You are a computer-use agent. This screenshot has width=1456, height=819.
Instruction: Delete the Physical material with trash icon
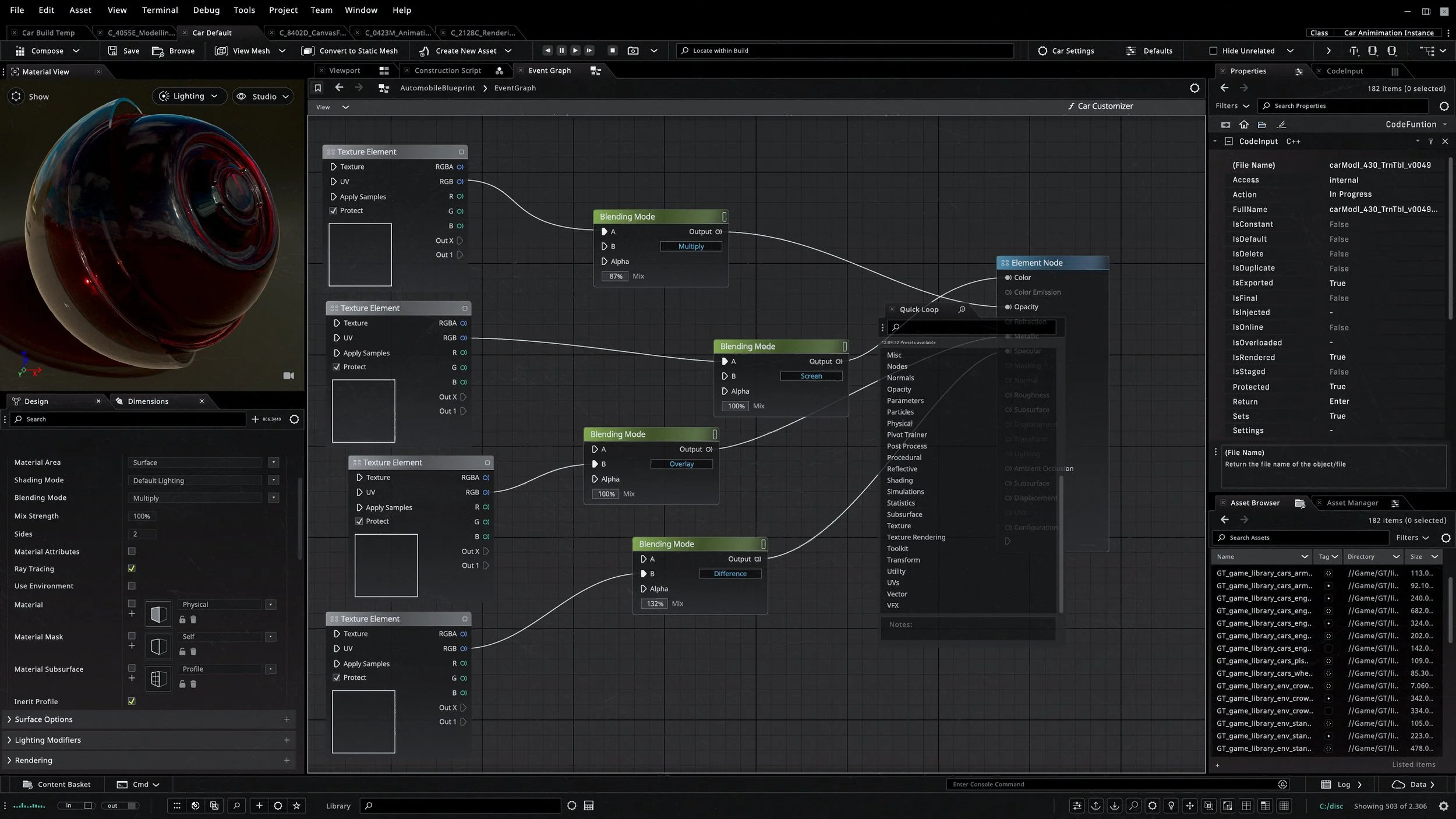tap(193, 620)
